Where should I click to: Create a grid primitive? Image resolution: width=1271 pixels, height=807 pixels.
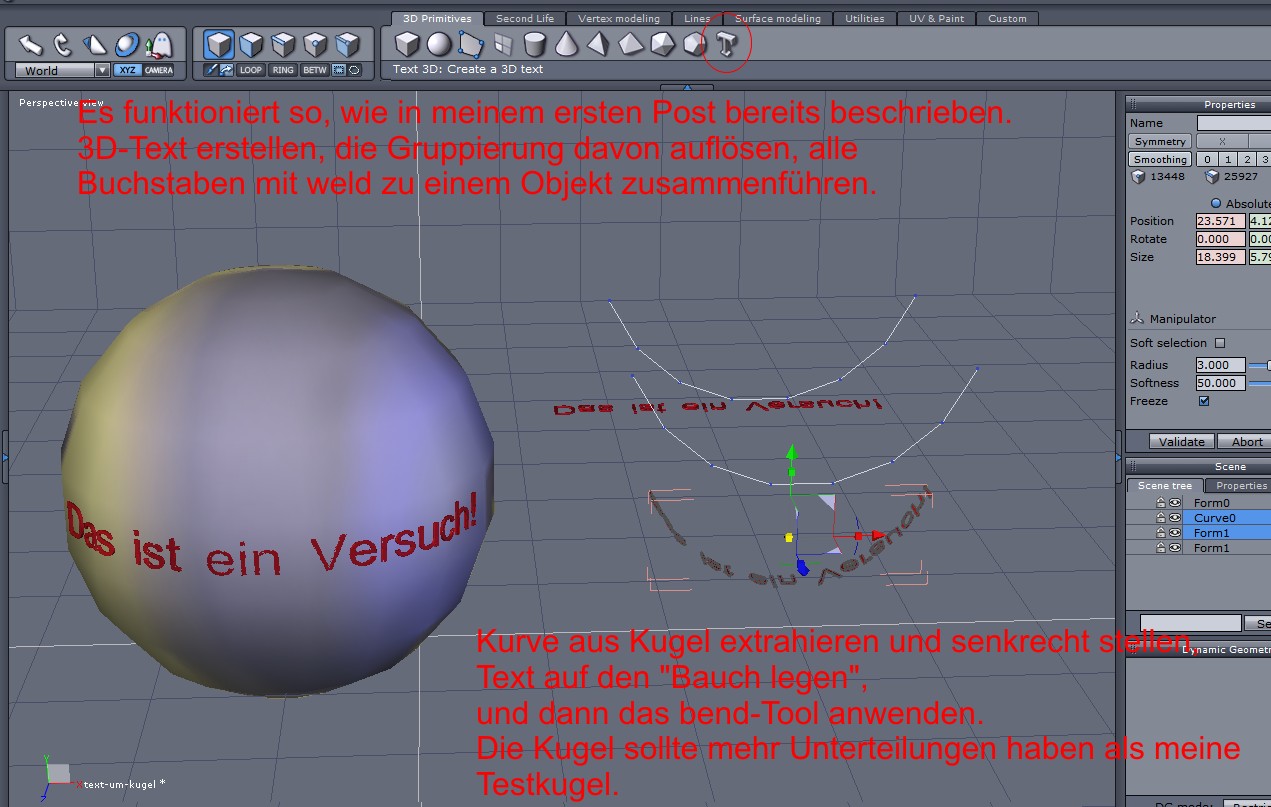coord(503,44)
